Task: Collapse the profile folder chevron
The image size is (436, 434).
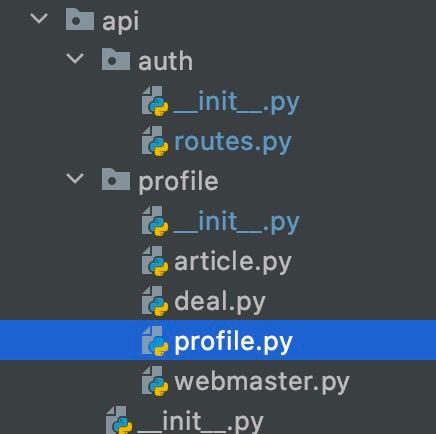Action: click(x=75, y=178)
